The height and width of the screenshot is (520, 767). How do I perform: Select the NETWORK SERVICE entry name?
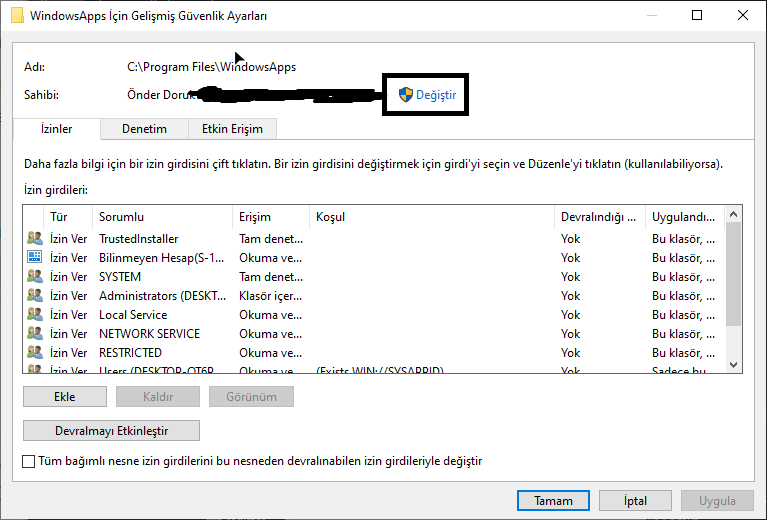click(x=149, y=334)
